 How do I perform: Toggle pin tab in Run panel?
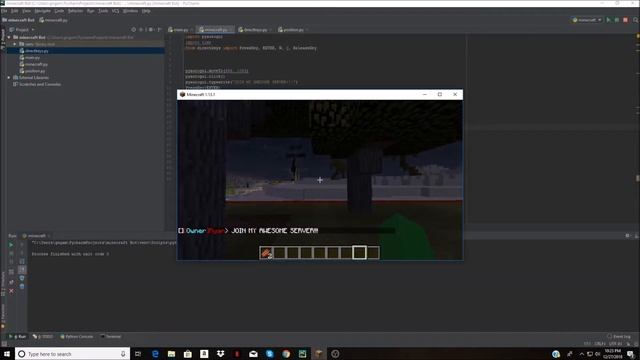coord(11,282)
